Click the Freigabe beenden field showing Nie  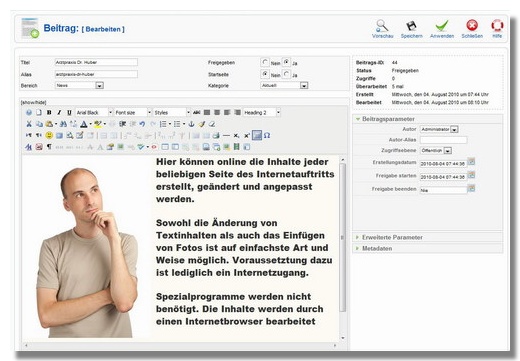tap(443, 190)
